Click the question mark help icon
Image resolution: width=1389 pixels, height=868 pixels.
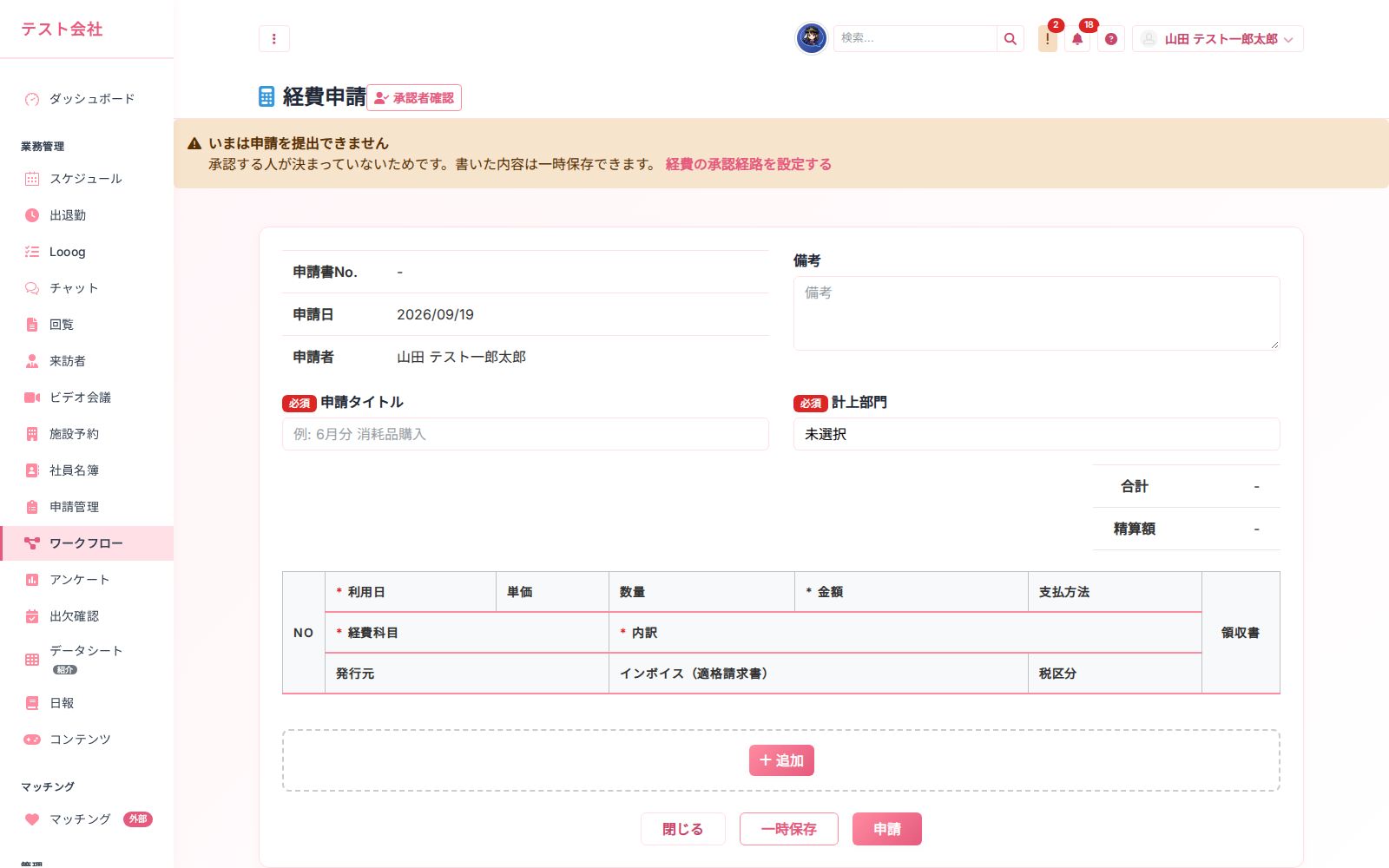pyautogui.click(x=1111, y=39)
